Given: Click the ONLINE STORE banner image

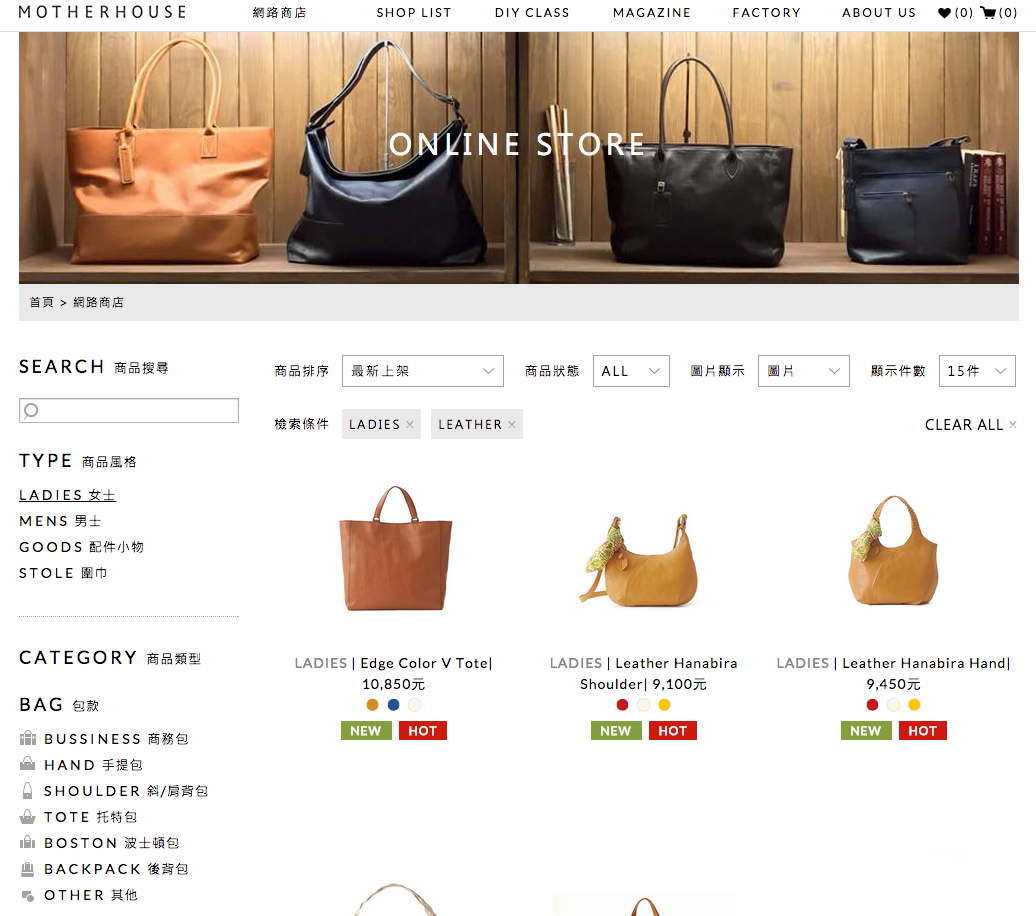Looking at the screenshot, I should (x=519, y=157).
